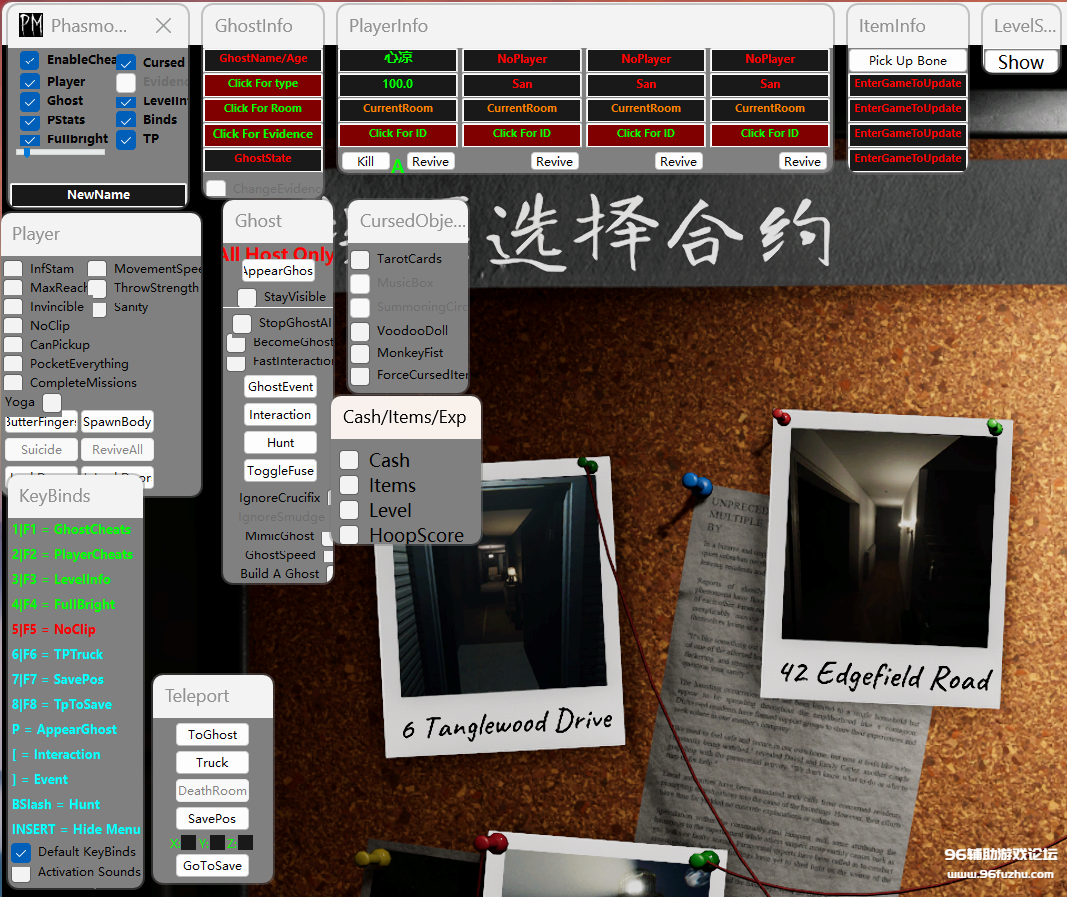1067x897 pixels.
Task: Close the Phasmo menu panel with X
Action: point(164,26)
